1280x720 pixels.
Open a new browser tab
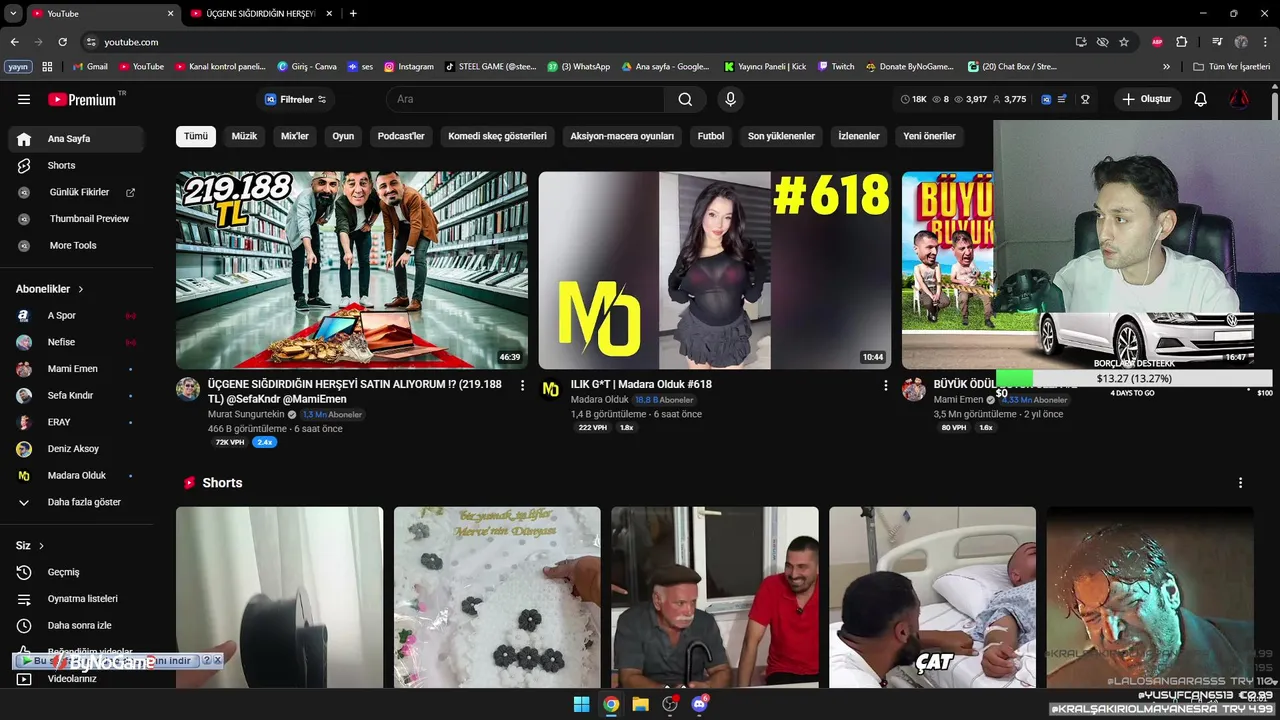(x=353, y=14)
